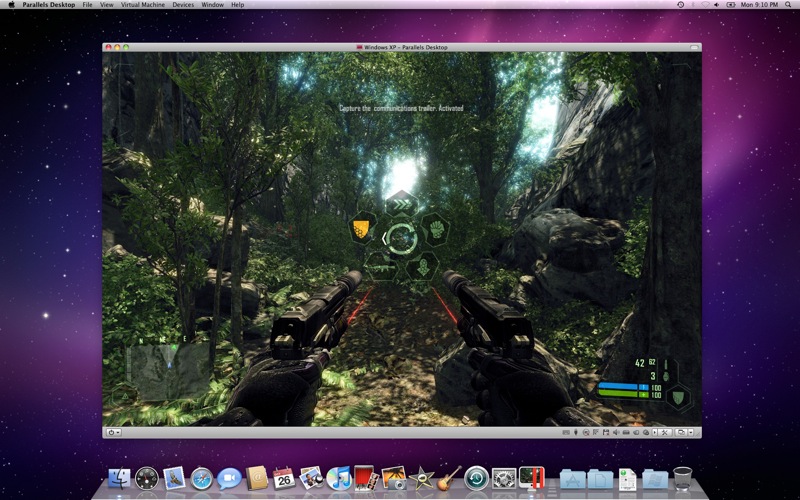Open Parallels Desktop from the Dock
The image size is (800, 500).
[x=531, y=479]
